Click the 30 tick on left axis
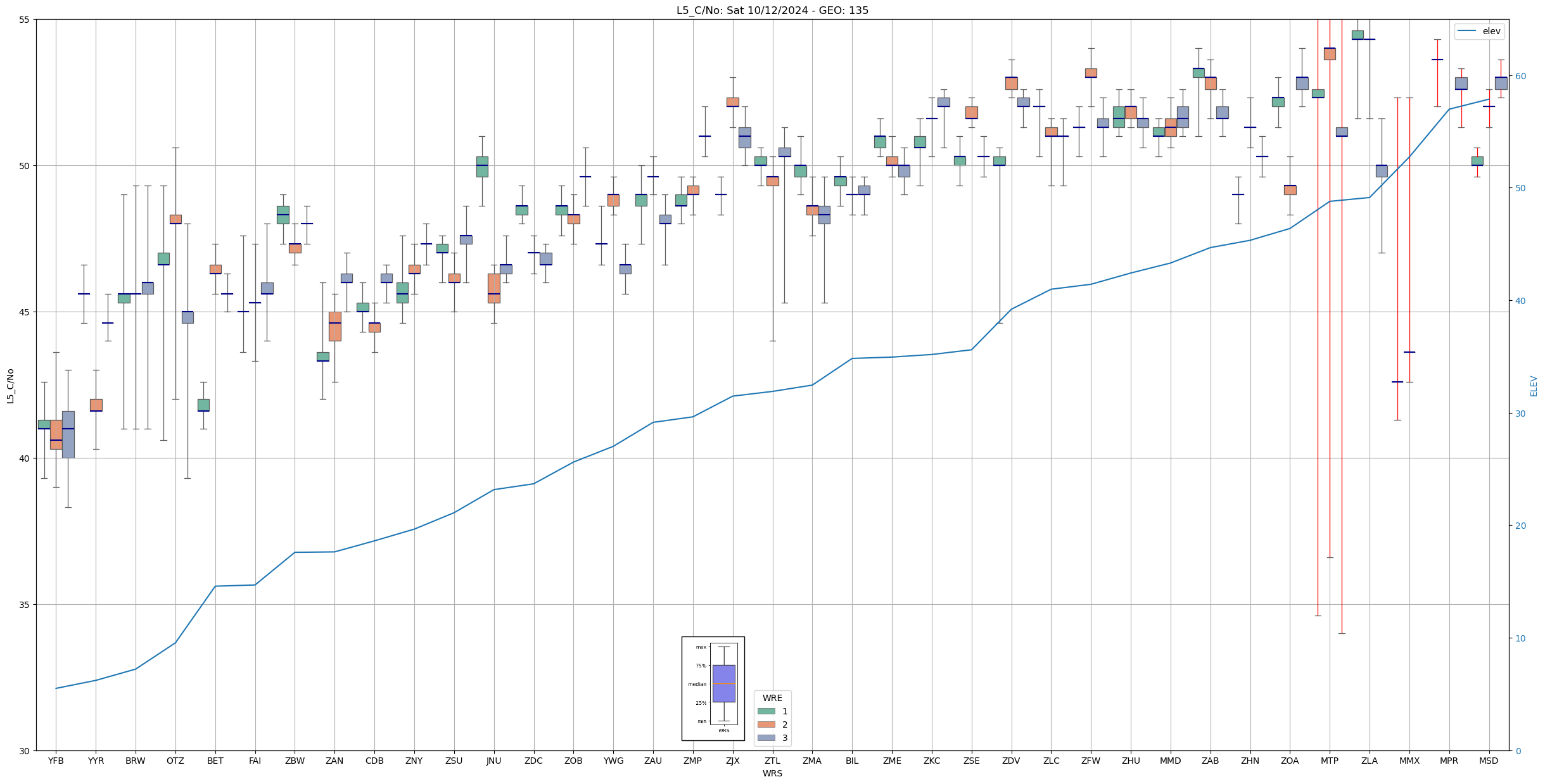The image size is (1545, 784). (x=24, y=751)
